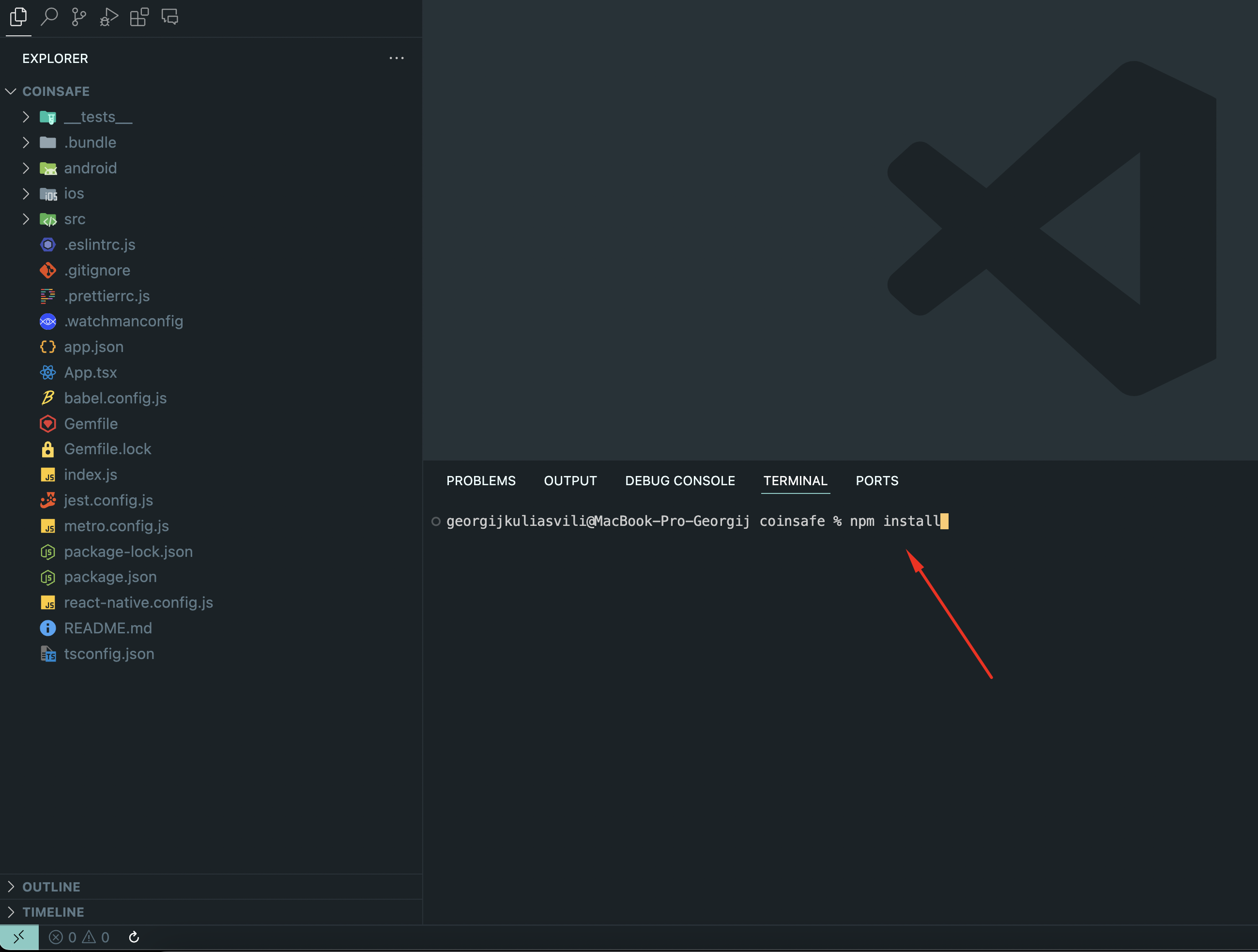Click the Babel icon beside babel.config.js
The height and width of the screenshot is (952, 1258).
coord(48,398)
